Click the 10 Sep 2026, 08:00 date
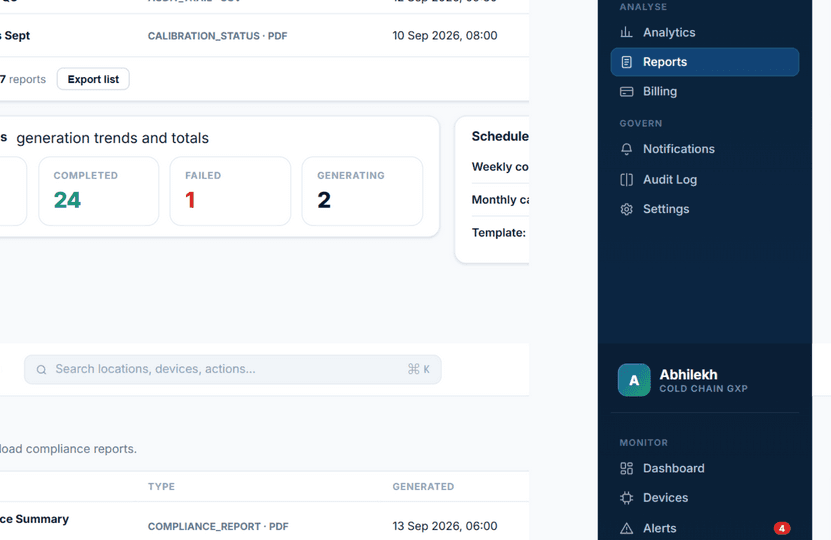 click(x=445, y=36)
